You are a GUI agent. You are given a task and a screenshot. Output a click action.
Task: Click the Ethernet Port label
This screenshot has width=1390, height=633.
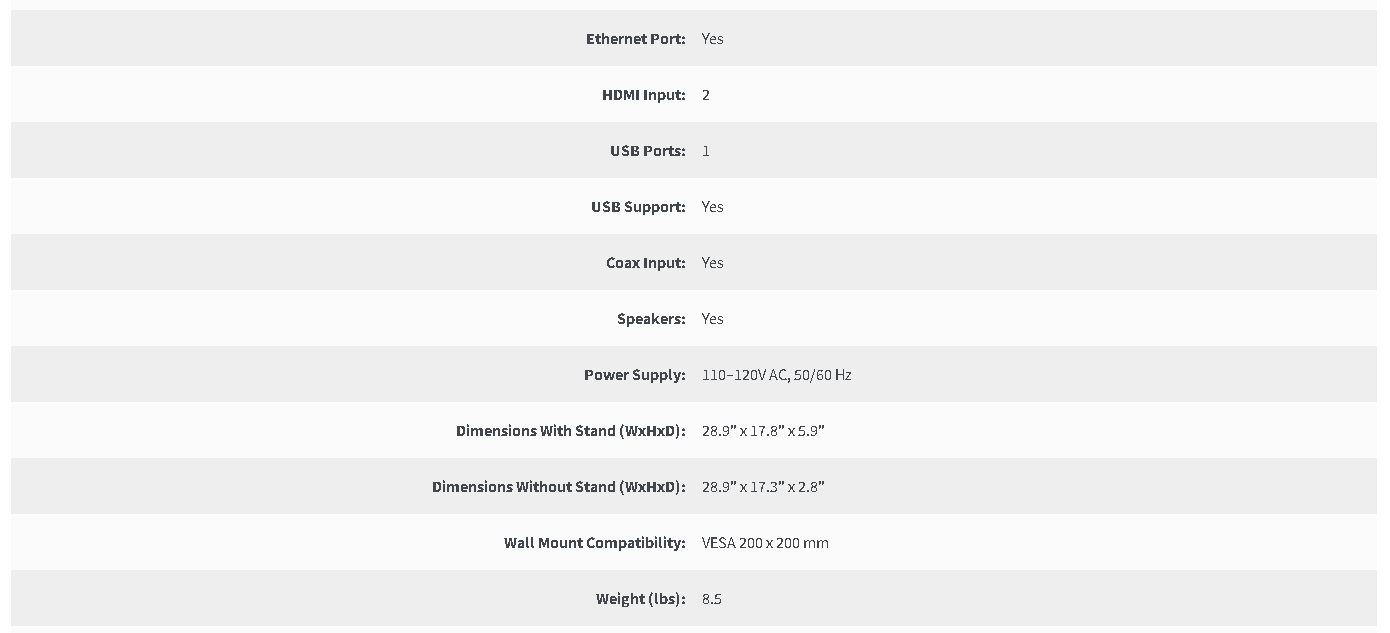(x=636, y=39)
